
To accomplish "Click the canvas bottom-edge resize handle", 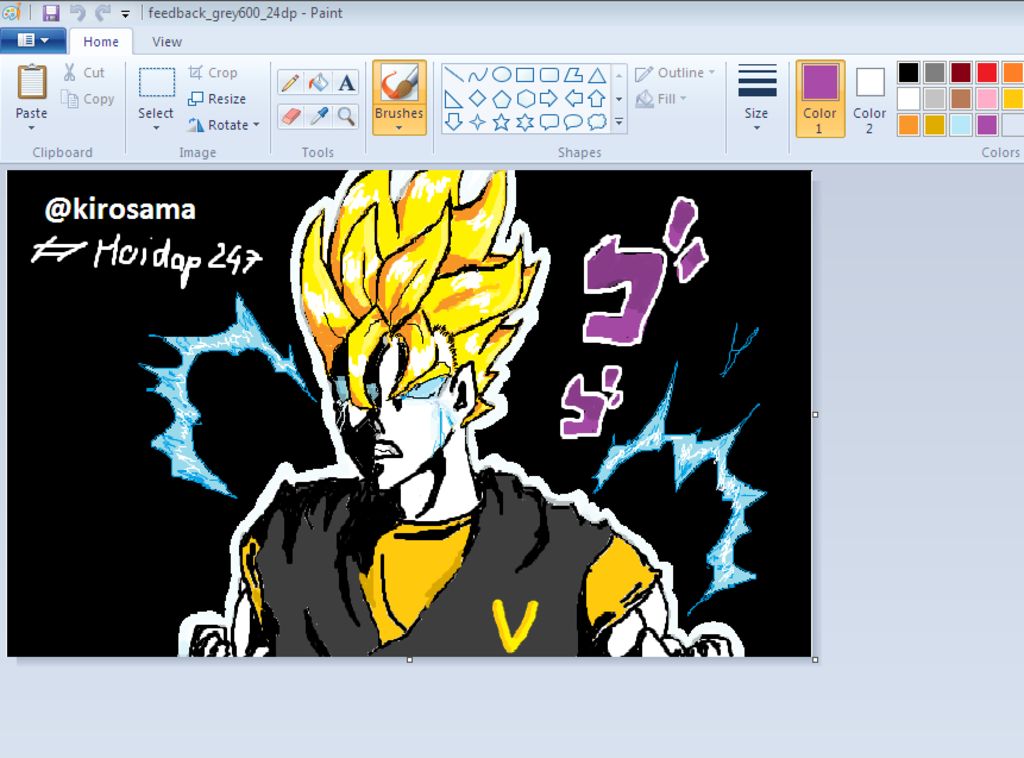I will tap(409, 660).
